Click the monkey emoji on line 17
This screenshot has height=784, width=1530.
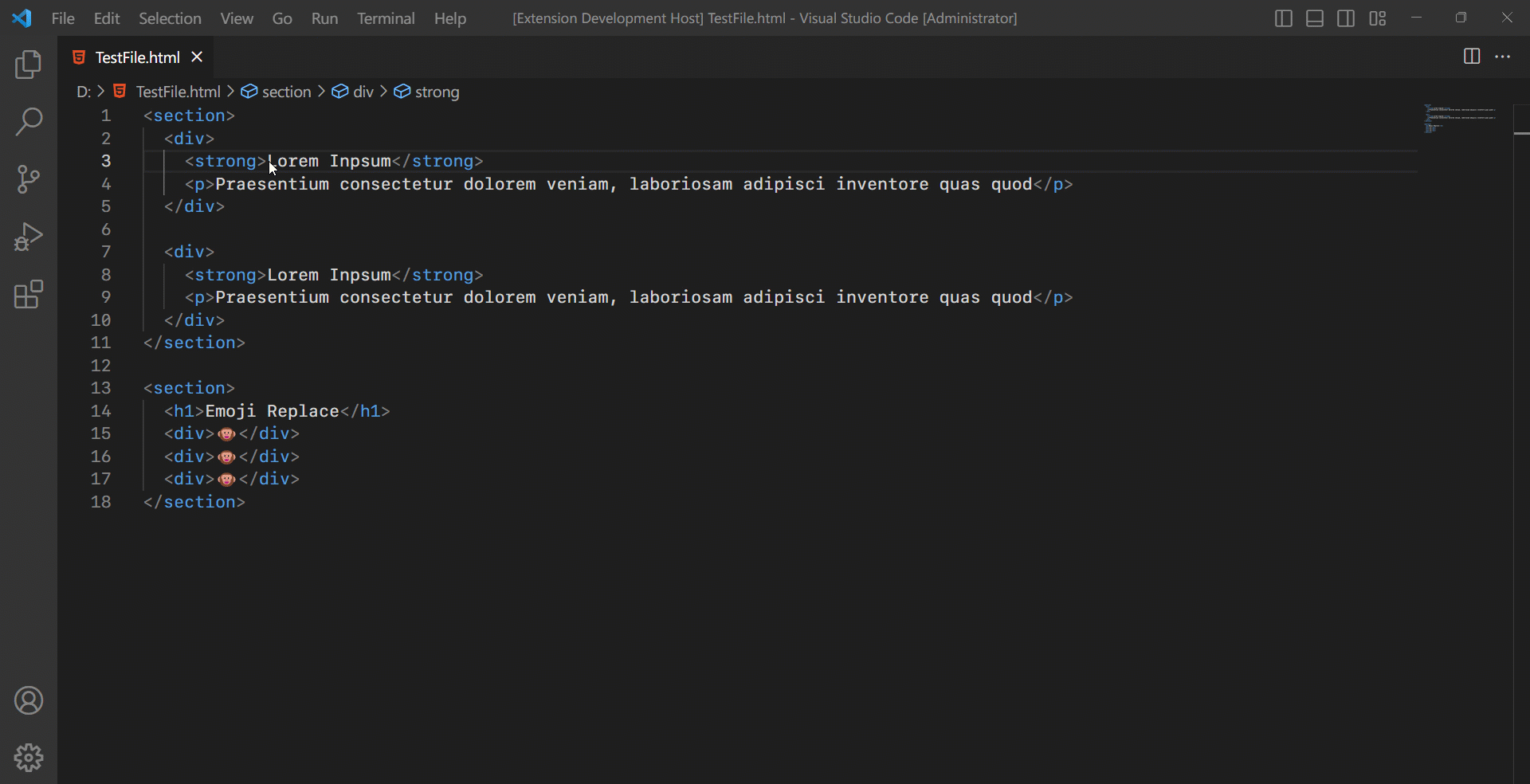226,480
